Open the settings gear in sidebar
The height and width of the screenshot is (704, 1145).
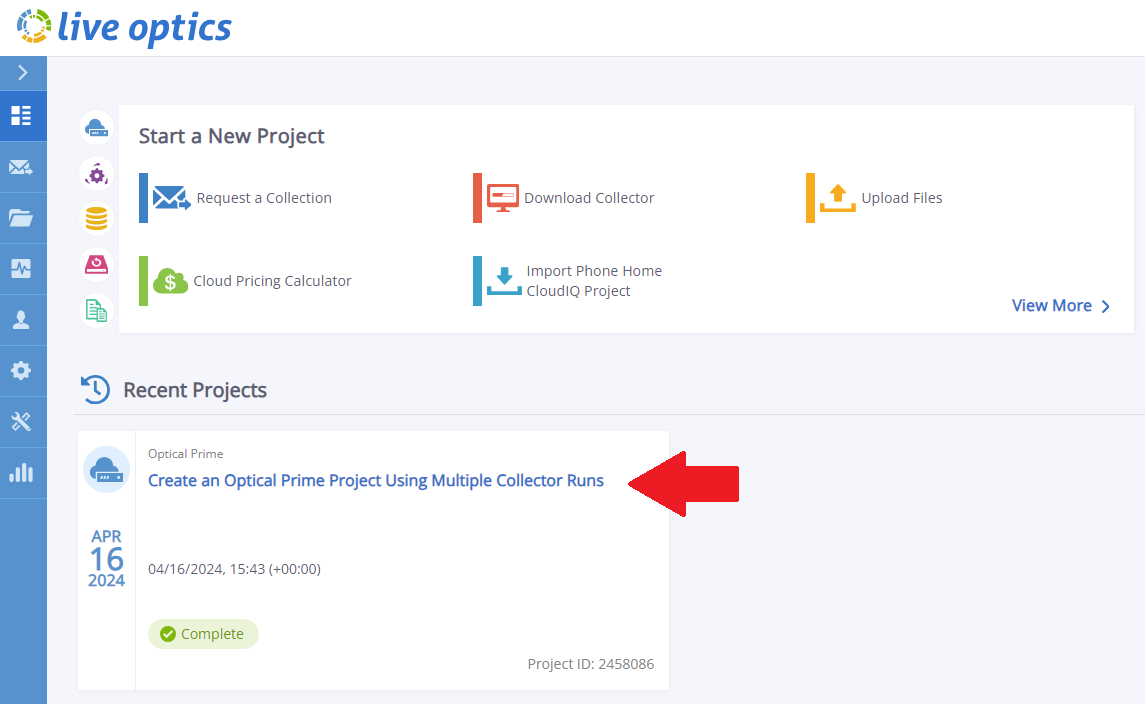22,371
